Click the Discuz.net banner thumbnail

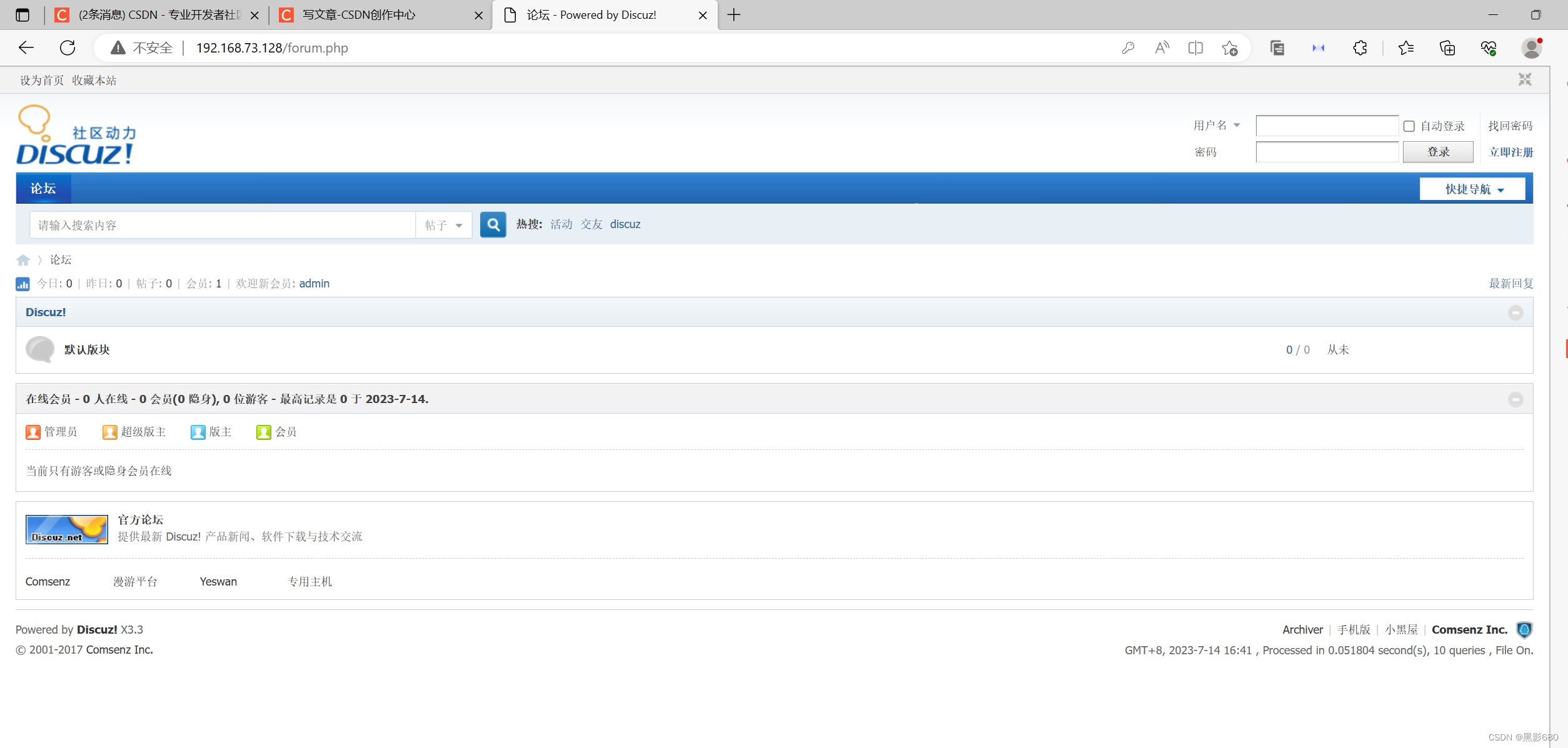(67, 529)
